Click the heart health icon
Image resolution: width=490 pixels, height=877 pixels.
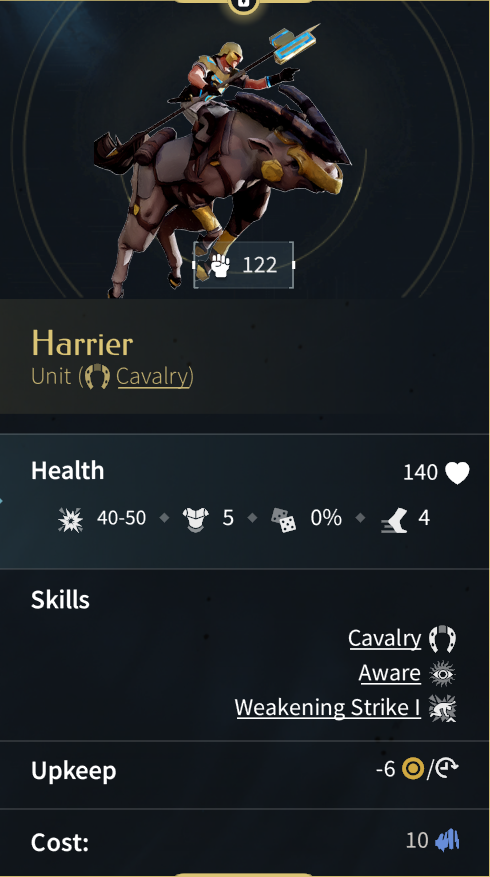click(457, 473)
